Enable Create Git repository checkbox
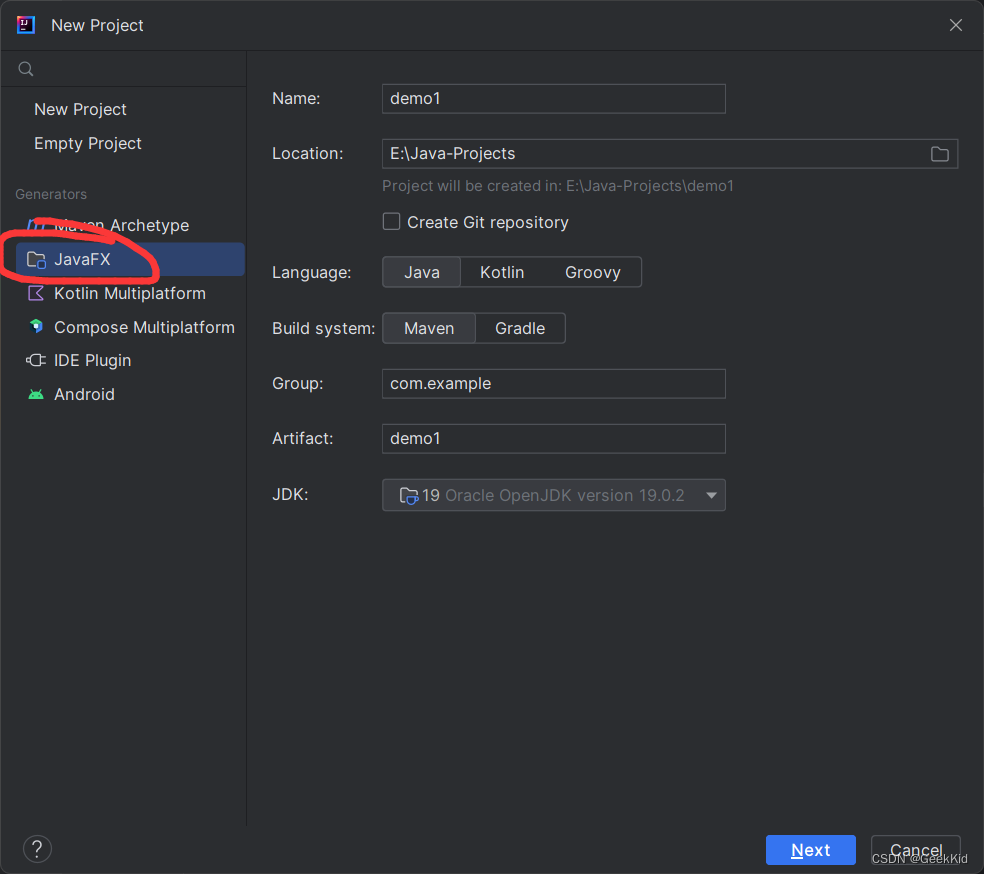The image size is (984, 874). point(392,221)
